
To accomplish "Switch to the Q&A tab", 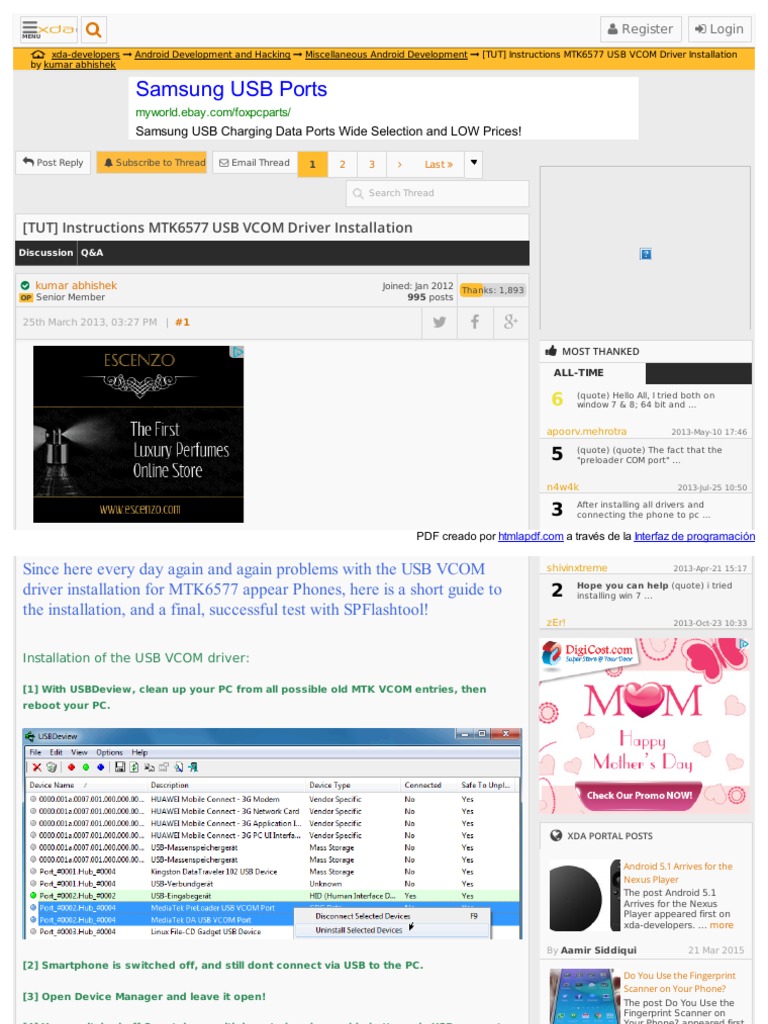I will click(x=92, y=253).
